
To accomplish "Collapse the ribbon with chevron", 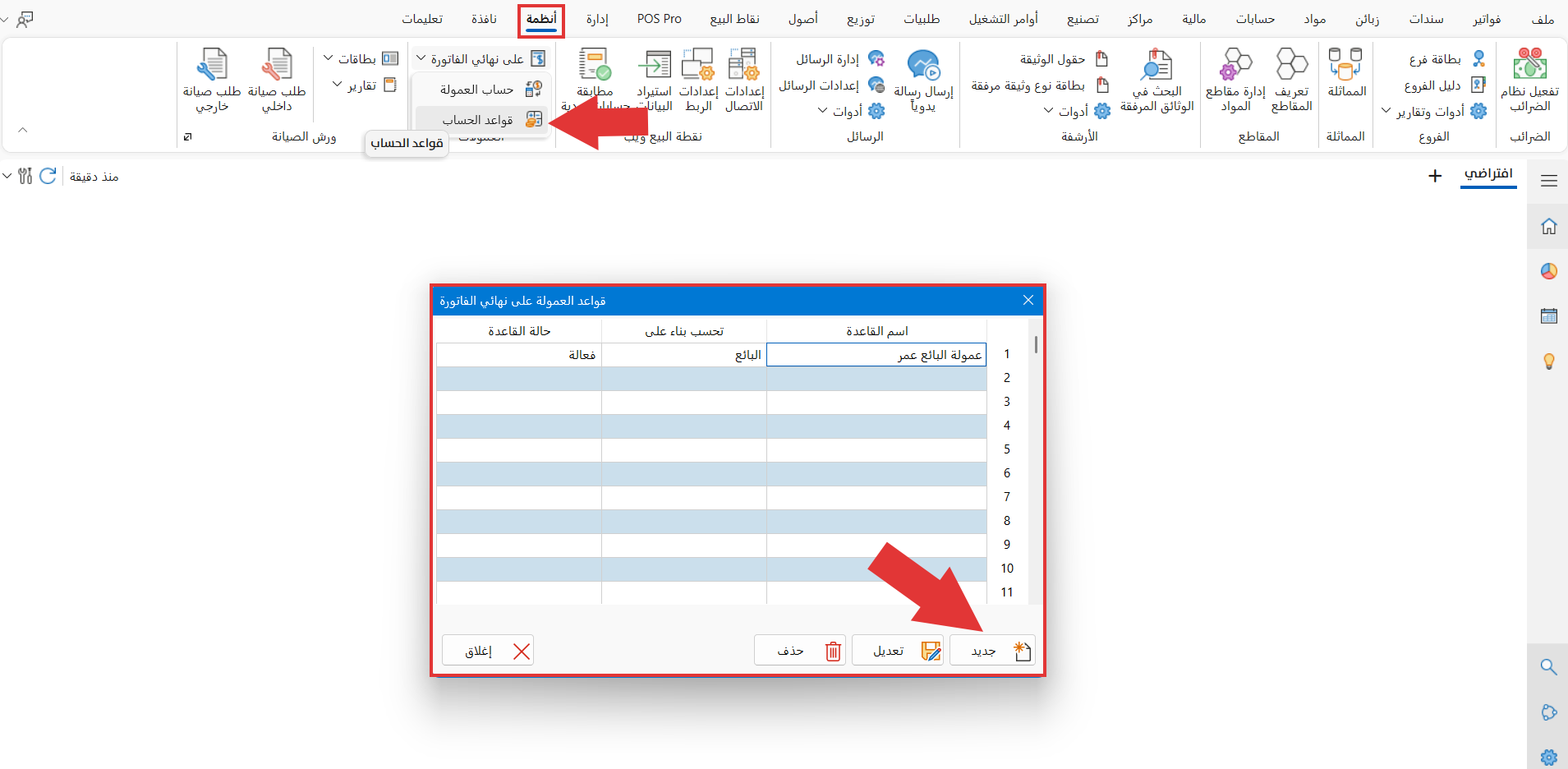I will click(23, 130).
